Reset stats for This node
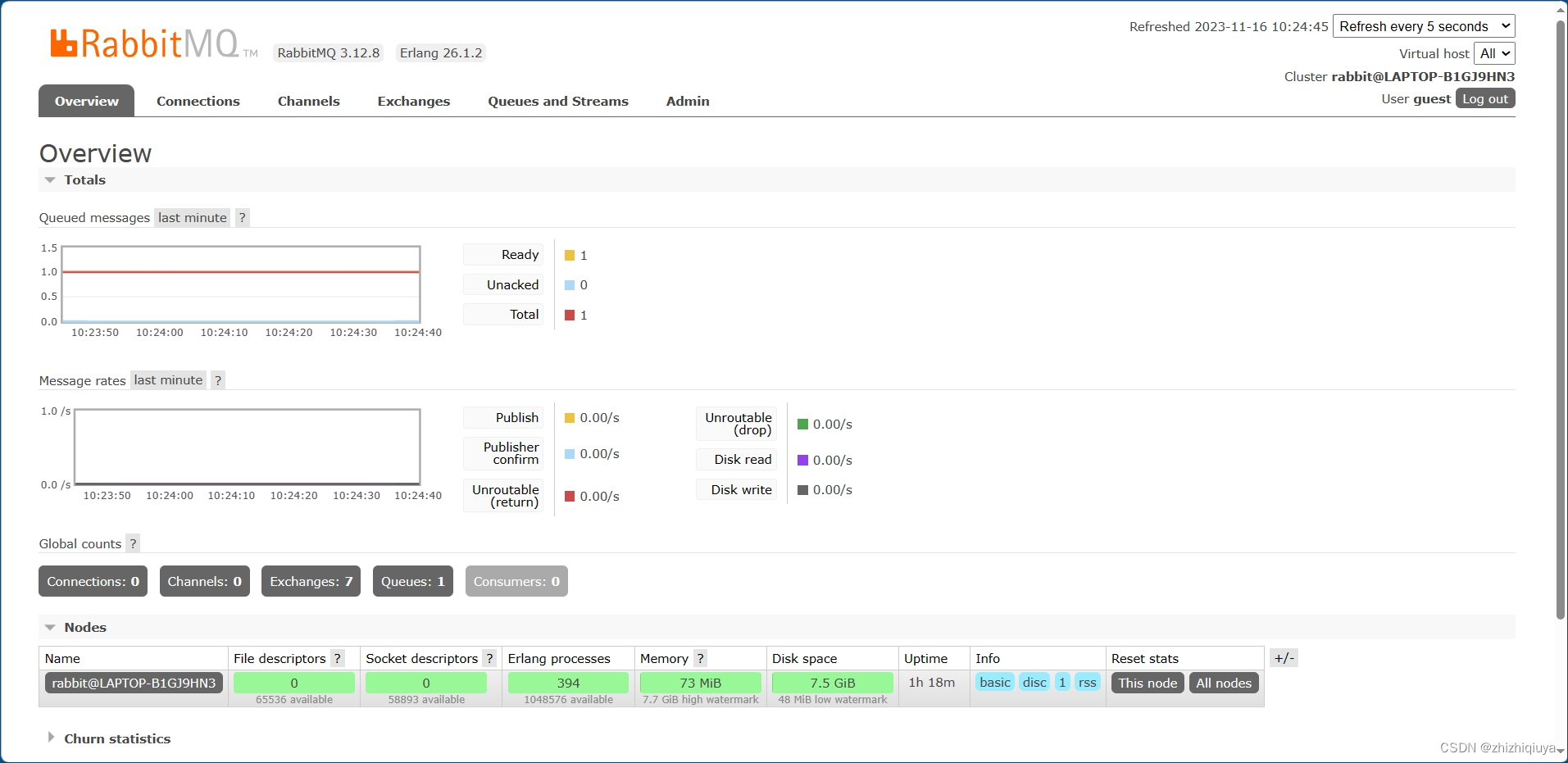This screenshot has height=763, width=1568. [x=1148, y=683]
